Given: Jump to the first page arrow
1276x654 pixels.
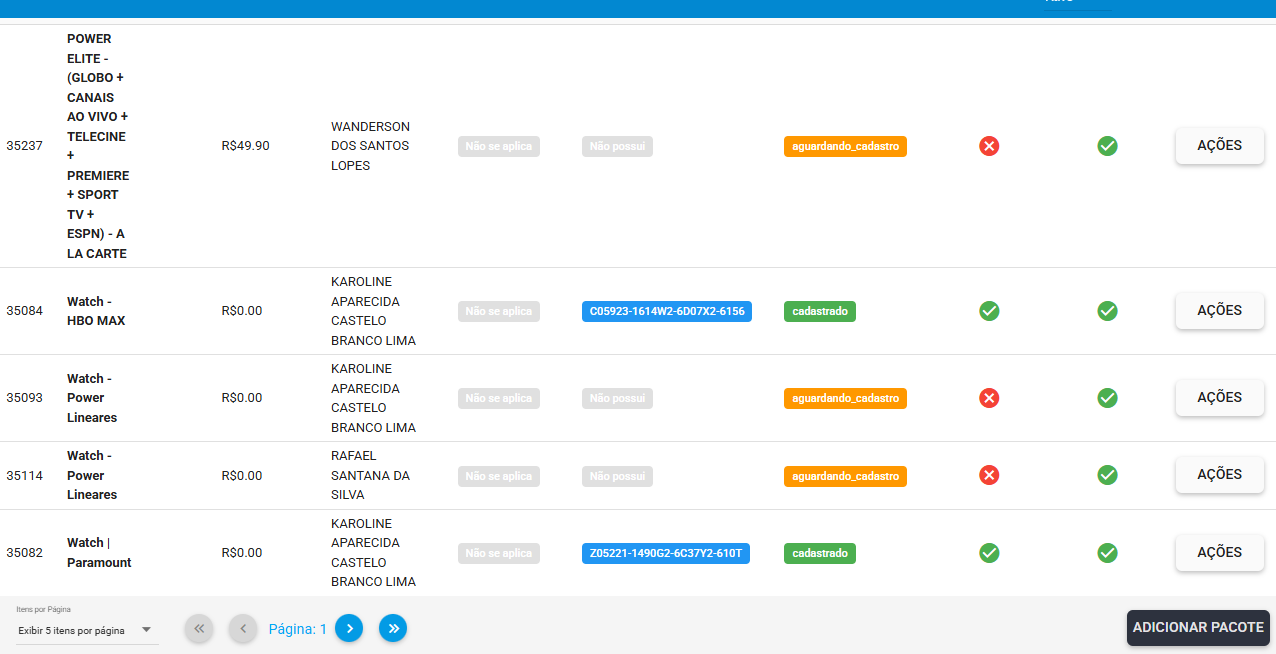Looking at the screenshot, I should pos(199,628).
